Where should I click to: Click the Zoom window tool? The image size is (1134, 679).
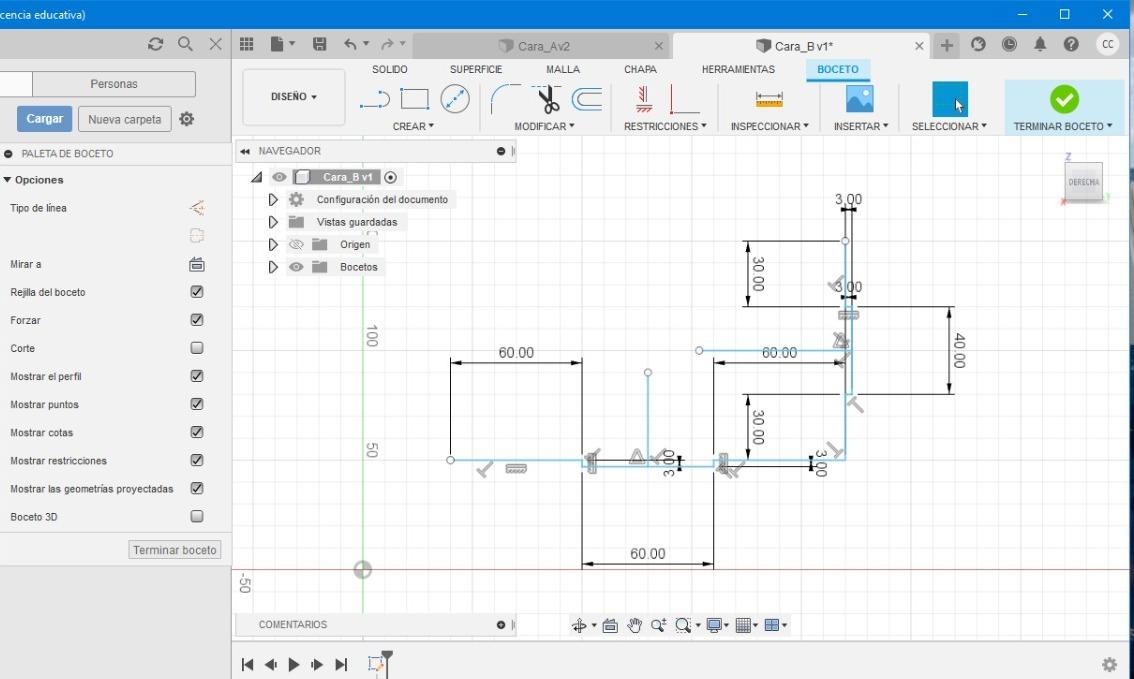pos(682,625)
